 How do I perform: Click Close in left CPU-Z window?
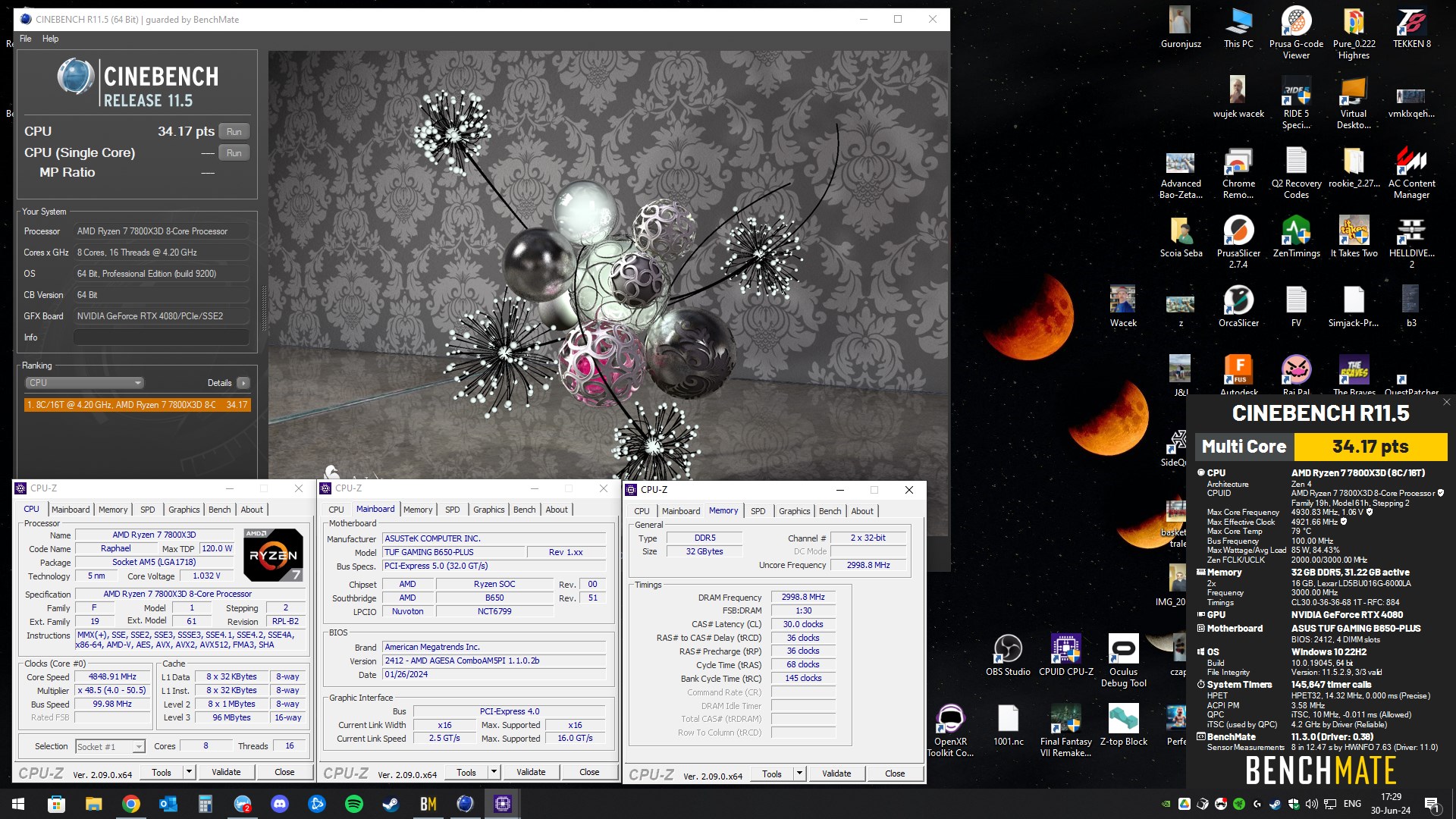[284, 772]
